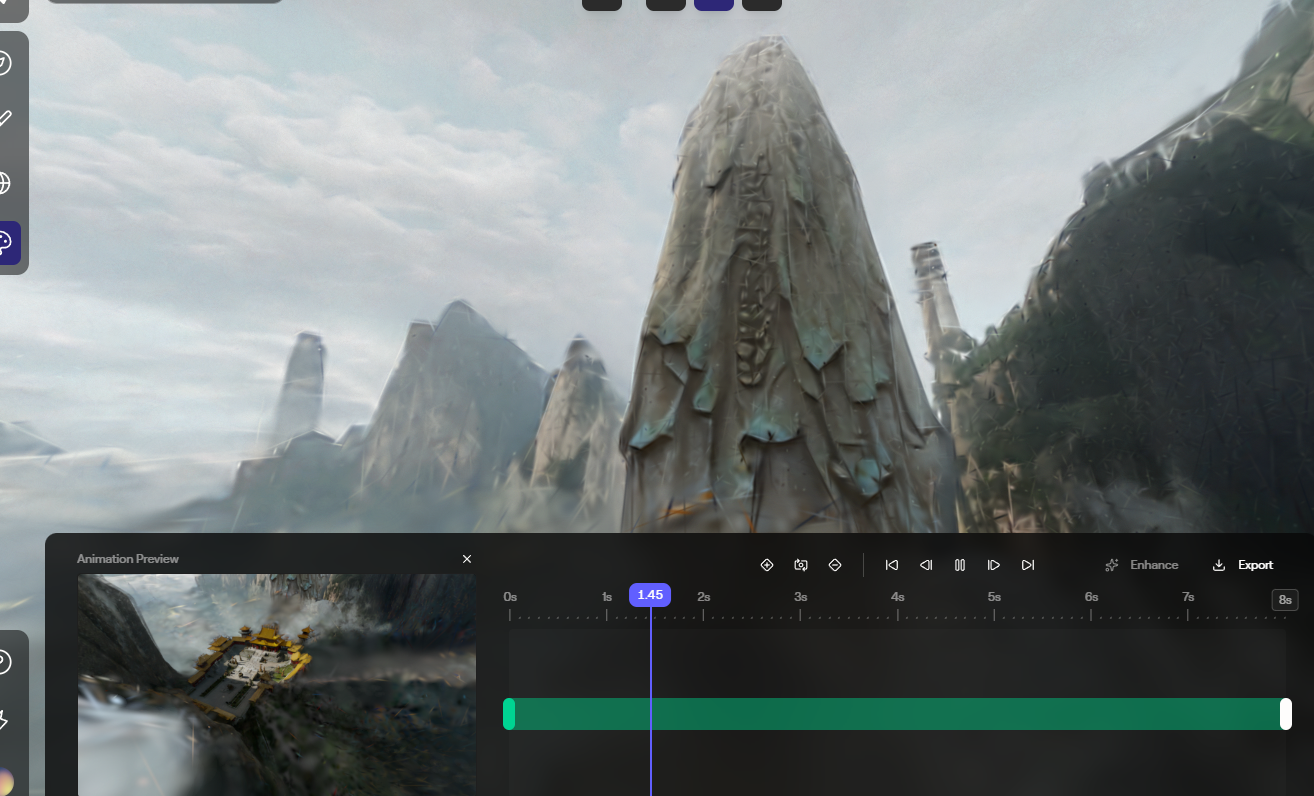The image size is (1314, 796).
Task: Select the highlighted square option at the top
Action: point(713,4)
